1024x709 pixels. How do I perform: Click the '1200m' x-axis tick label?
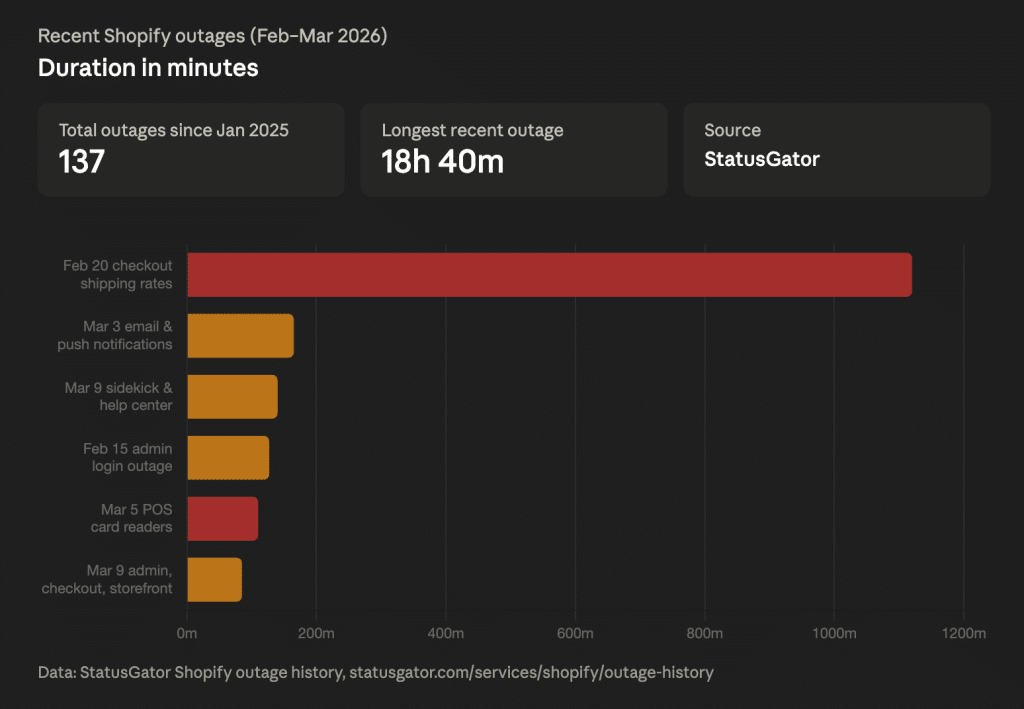tap(964, 633)
